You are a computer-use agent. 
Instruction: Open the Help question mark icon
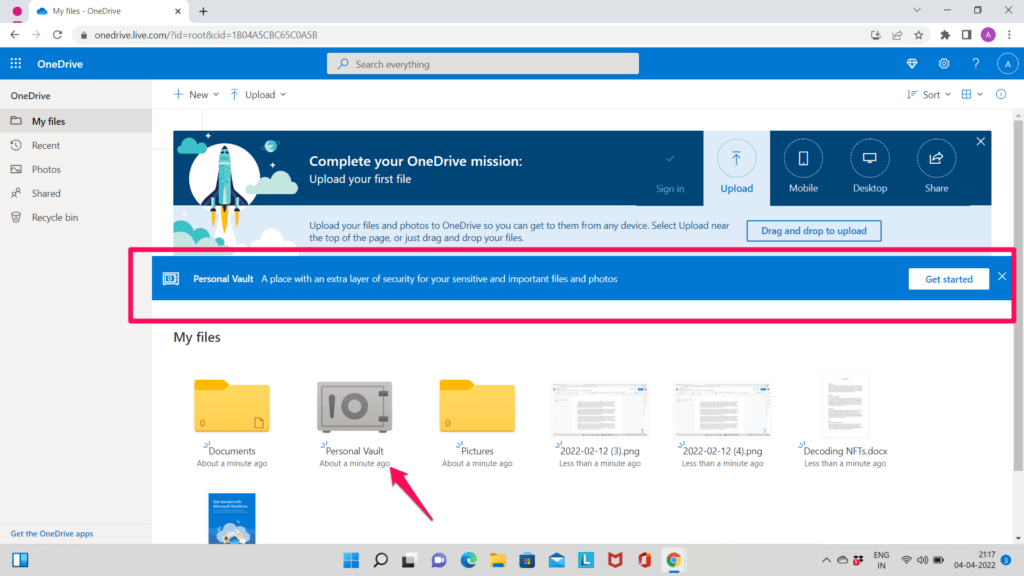975,63
